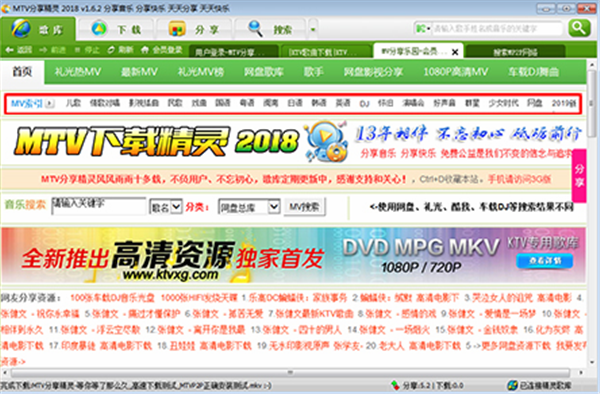Open the 分享 share section icon
This screenshot has height=394, width=600.
tap(177, 29)
